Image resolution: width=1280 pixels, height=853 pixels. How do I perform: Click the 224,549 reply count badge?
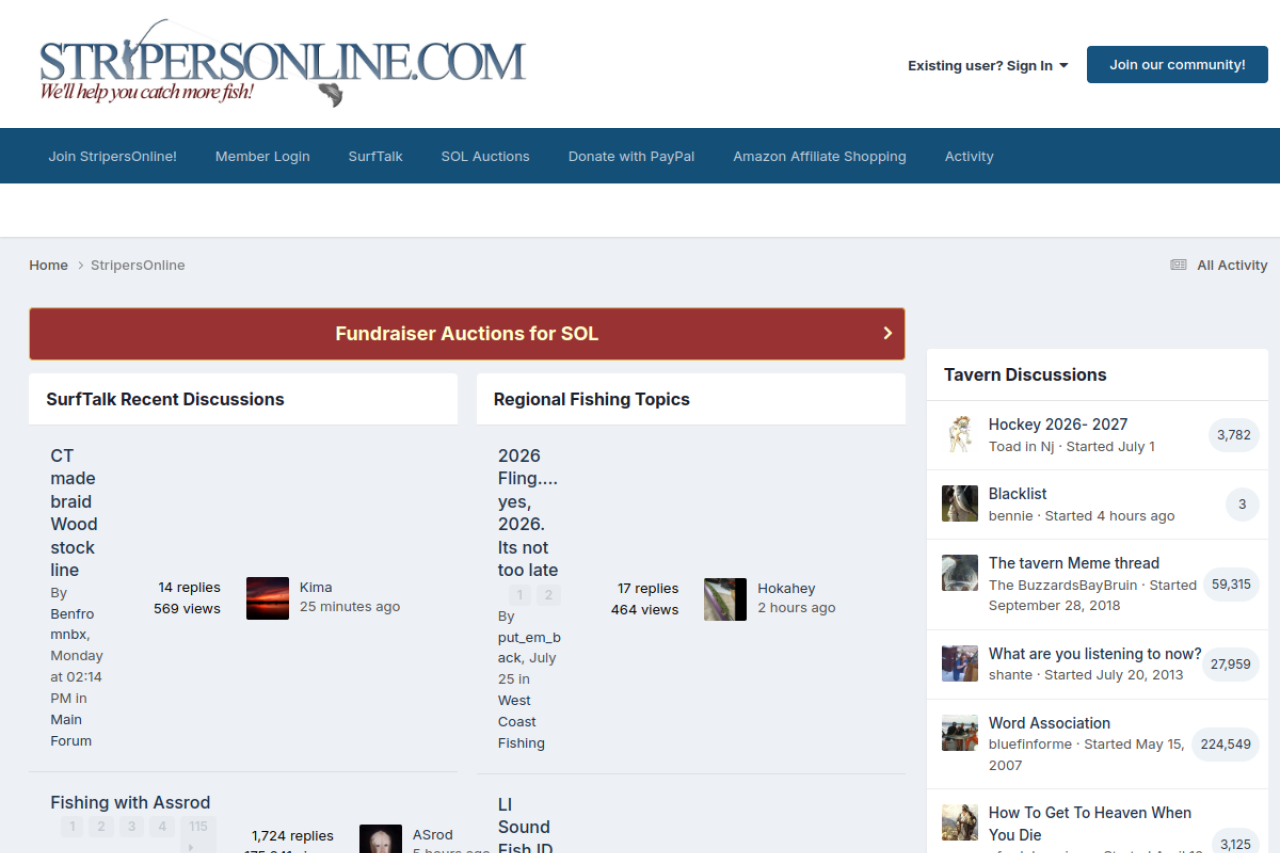pyautogui.click(x=1226, y=744)
